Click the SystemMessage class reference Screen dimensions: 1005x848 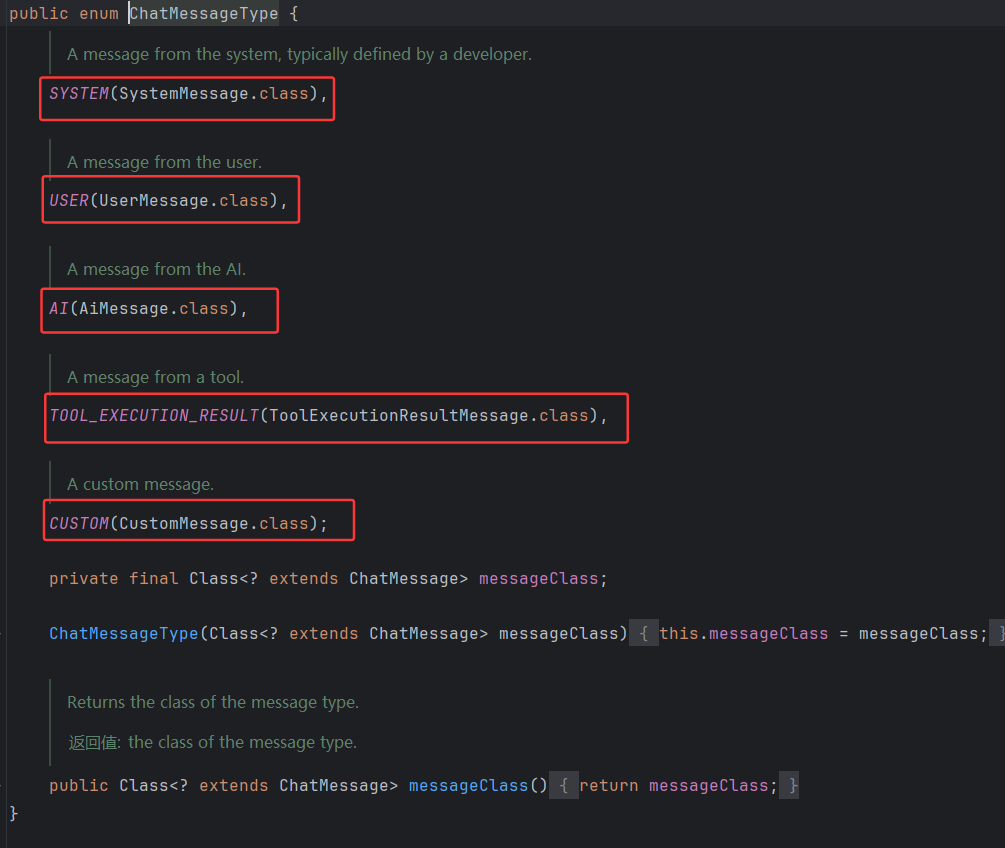(183, 93)
